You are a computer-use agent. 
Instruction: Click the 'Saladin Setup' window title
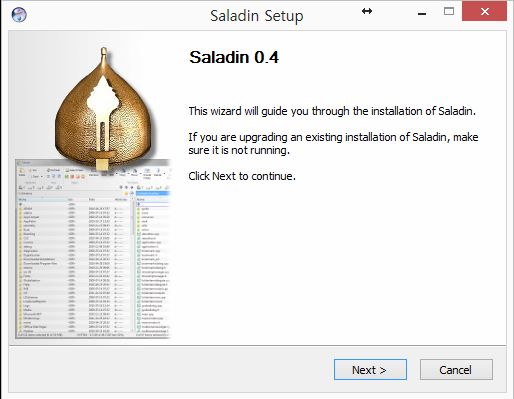tap(257, 15)
